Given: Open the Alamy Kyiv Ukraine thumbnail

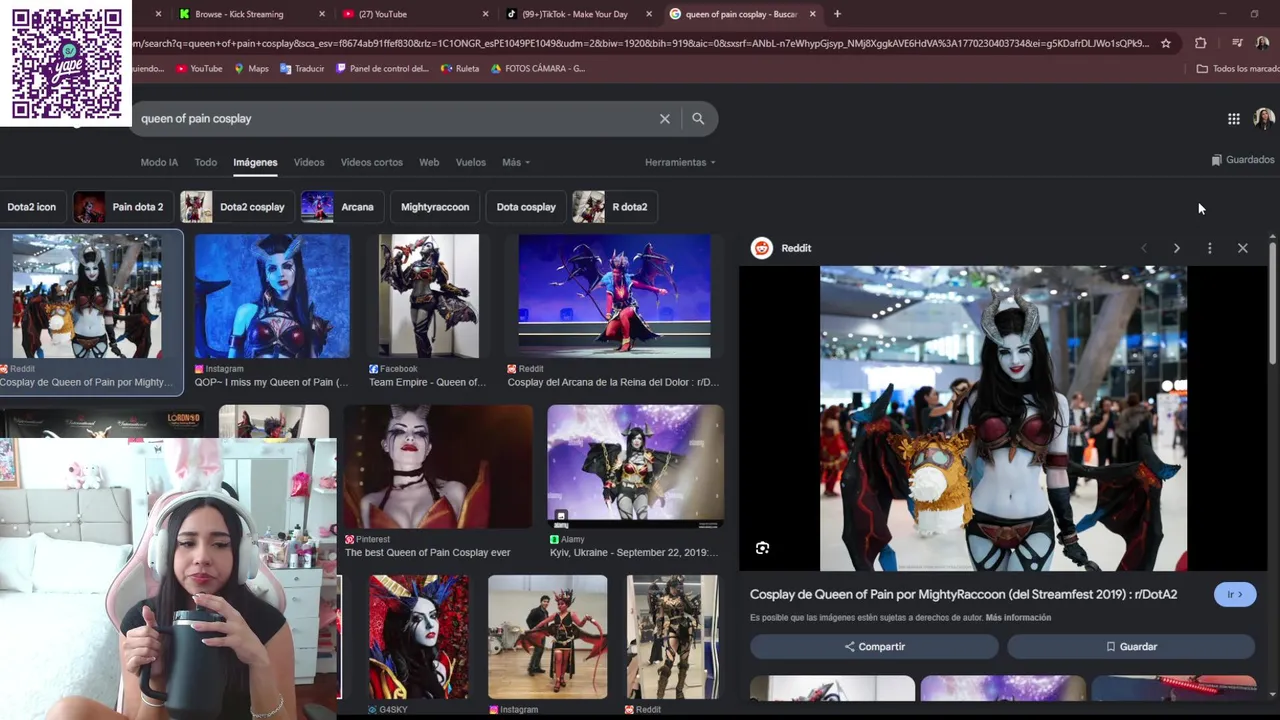Looking at the screenshot, I should coord(635,466).
